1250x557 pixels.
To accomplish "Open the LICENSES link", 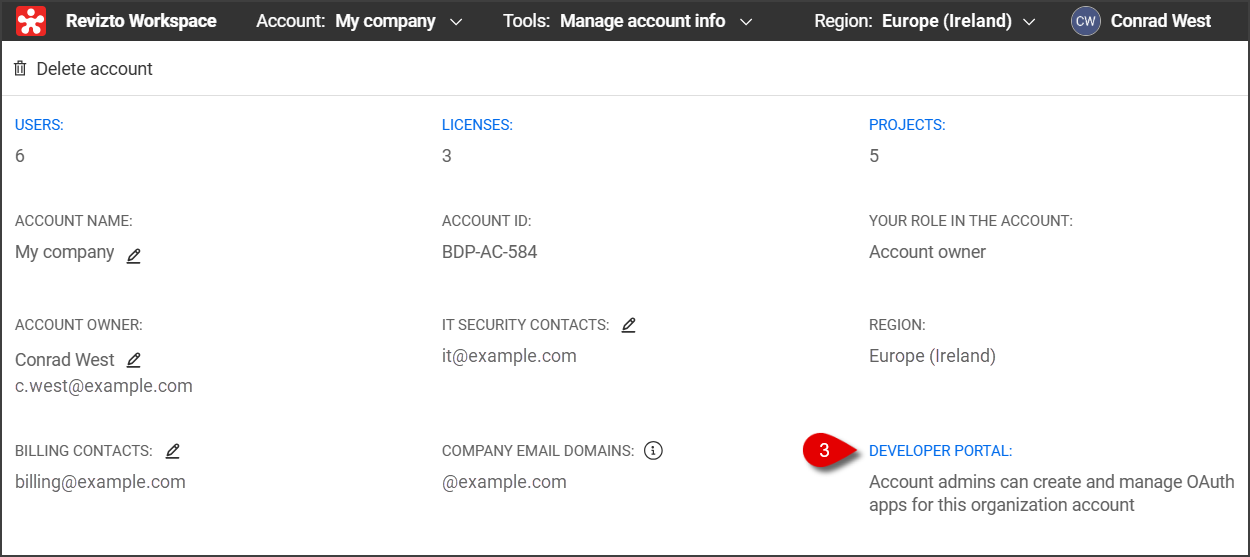I will 477,125.
